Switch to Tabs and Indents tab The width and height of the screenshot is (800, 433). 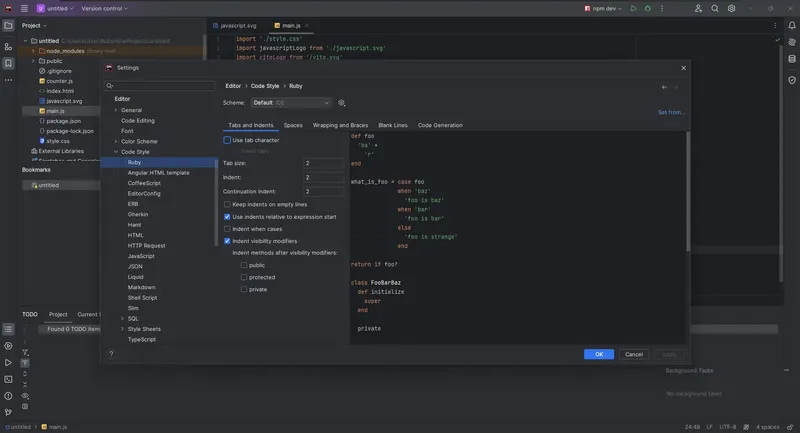tap(251, 125)
